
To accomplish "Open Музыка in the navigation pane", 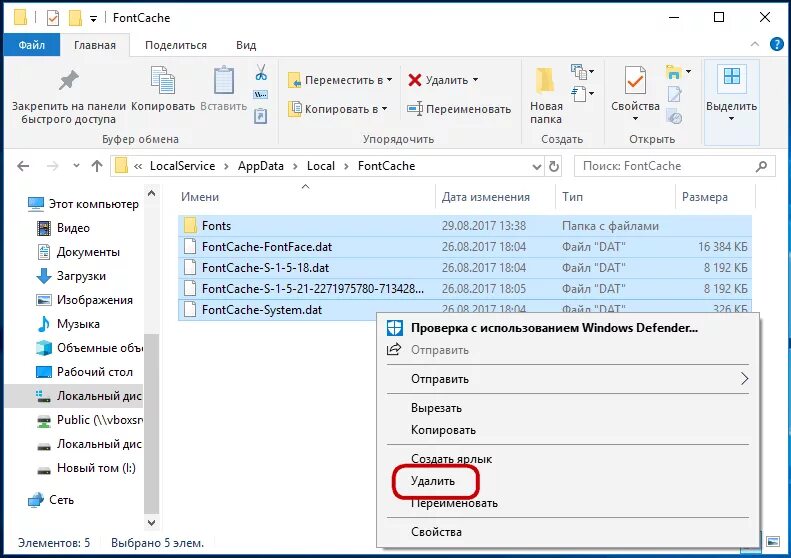I will tap(68, 324).
